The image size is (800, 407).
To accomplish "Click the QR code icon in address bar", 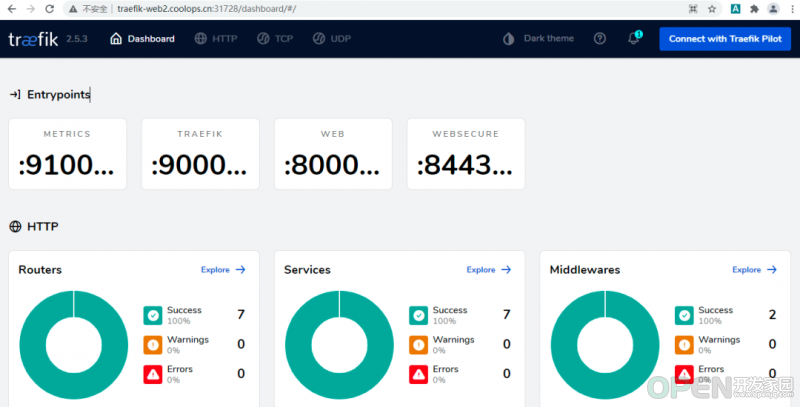I will click(693, 9).
